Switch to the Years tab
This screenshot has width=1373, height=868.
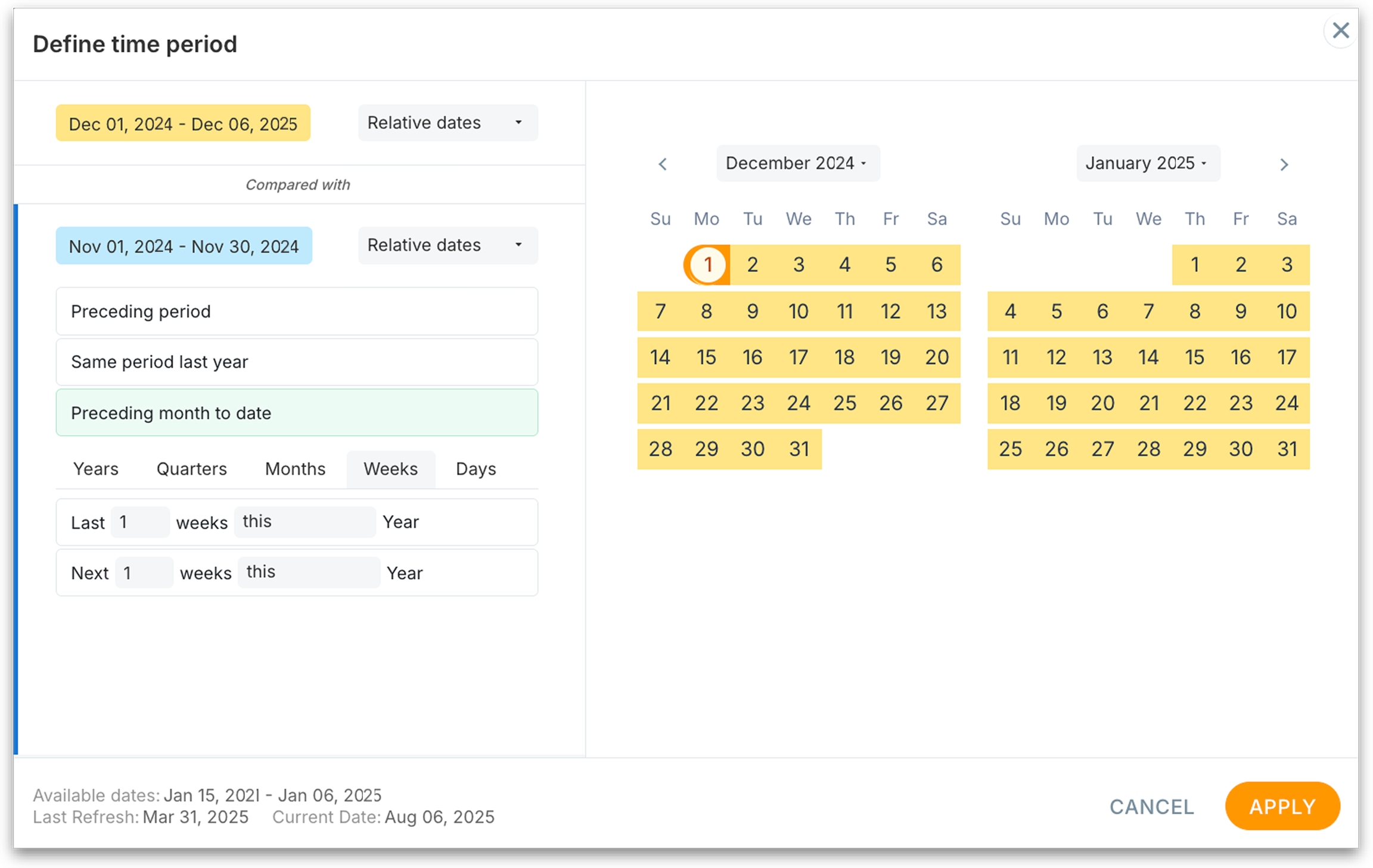click(95, 469)
